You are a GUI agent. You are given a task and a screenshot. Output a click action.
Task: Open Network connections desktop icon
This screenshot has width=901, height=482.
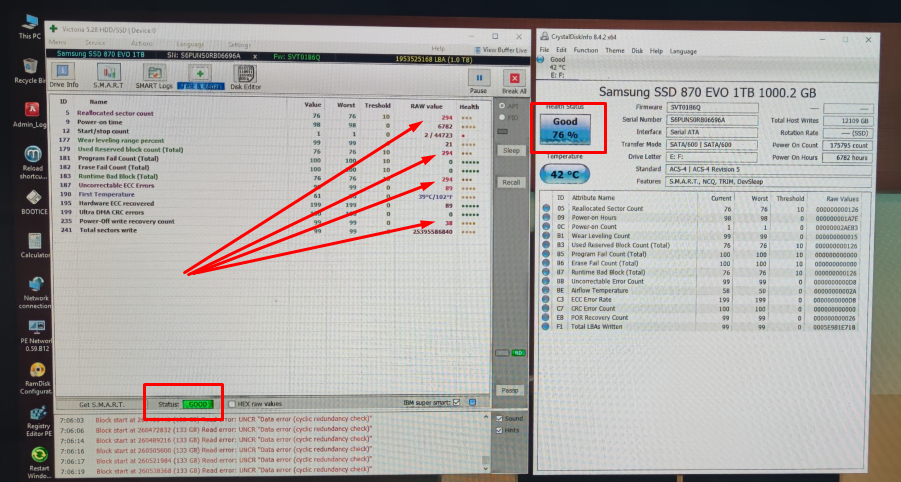click(36, 292)
